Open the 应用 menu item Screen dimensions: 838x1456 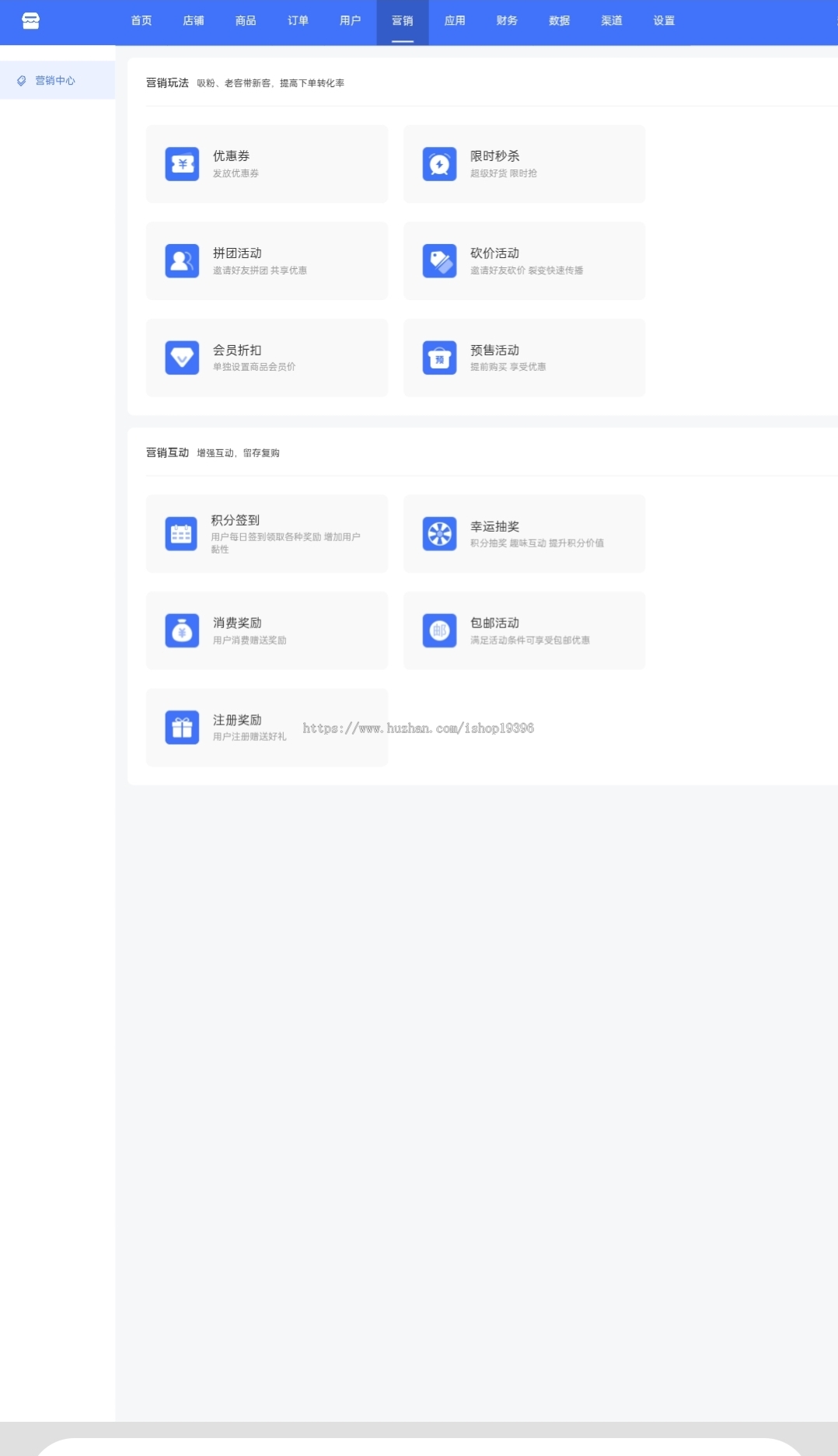coord(455,21)
